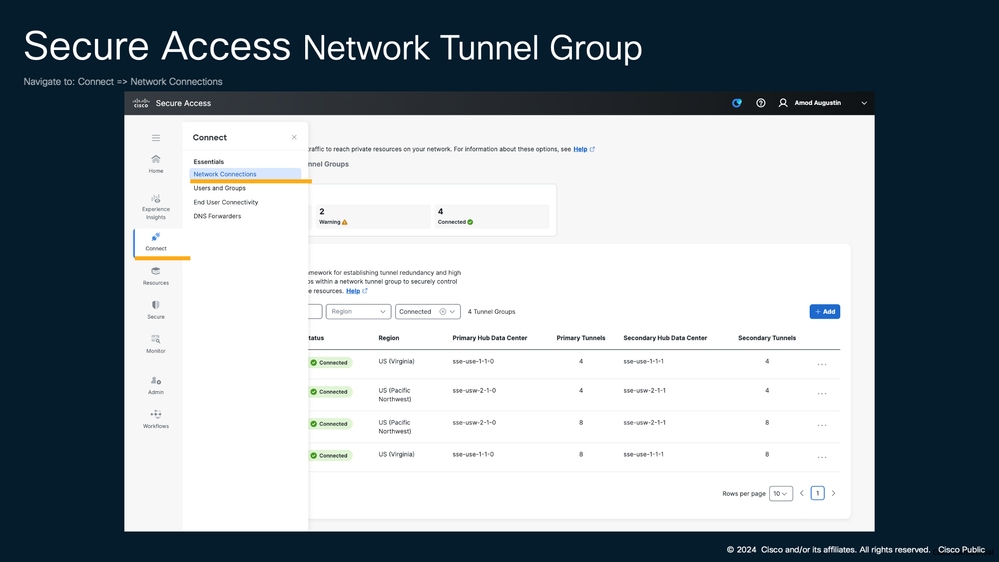Click the Region column header

389,338
